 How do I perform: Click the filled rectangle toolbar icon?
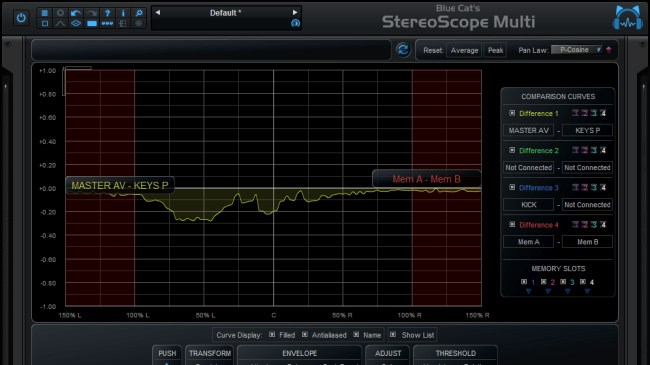pyautogui.click(x=92, y=24)
